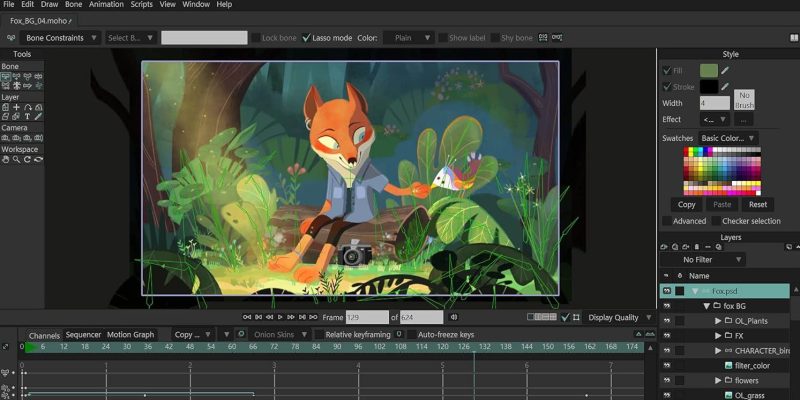This screenshot has height=400, width=800.
Task: Switch to the Sequencer tab
Action: point(83,335)
